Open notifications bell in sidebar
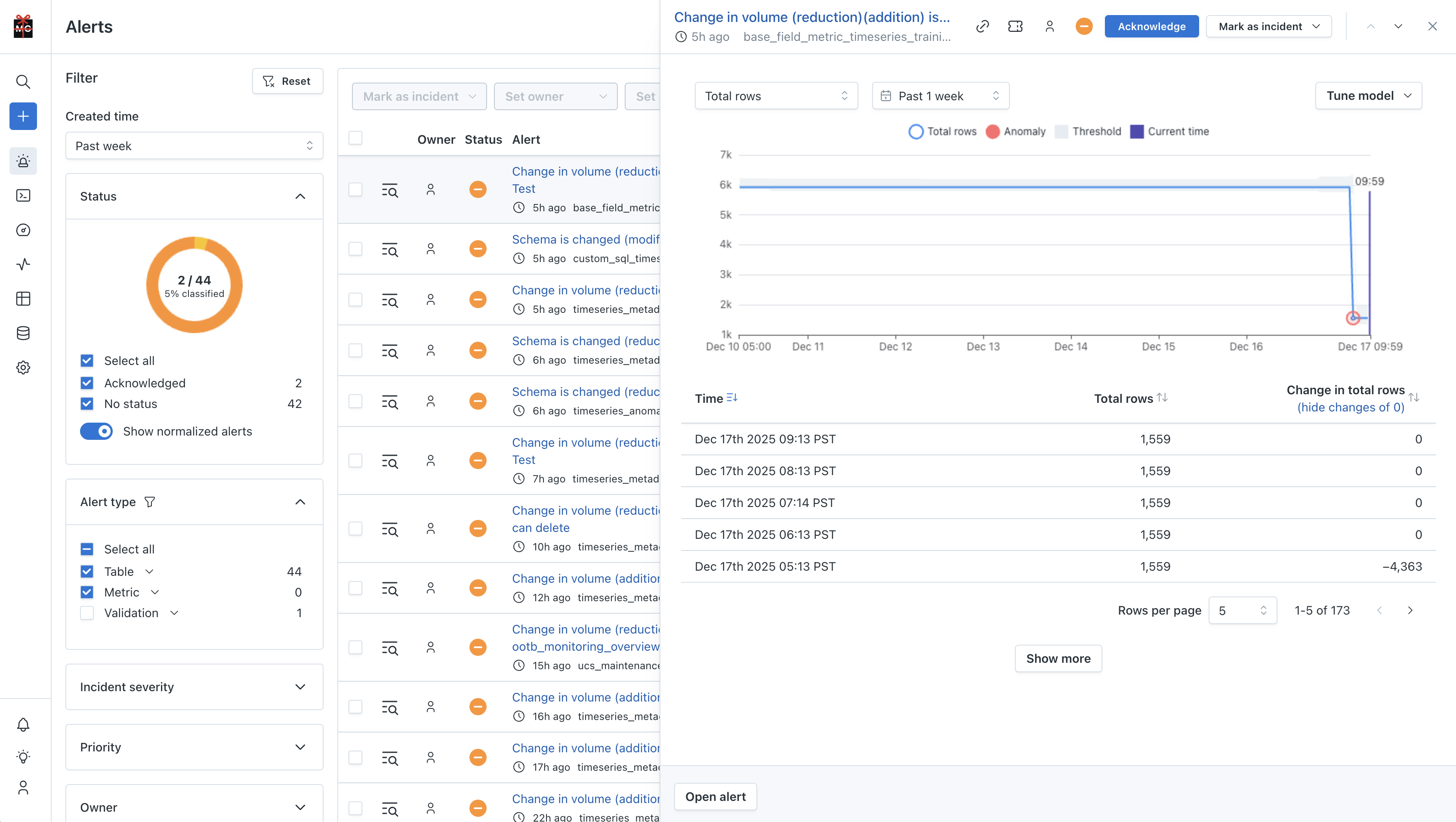Screen dimensions: 1456x822 [23, 724]
